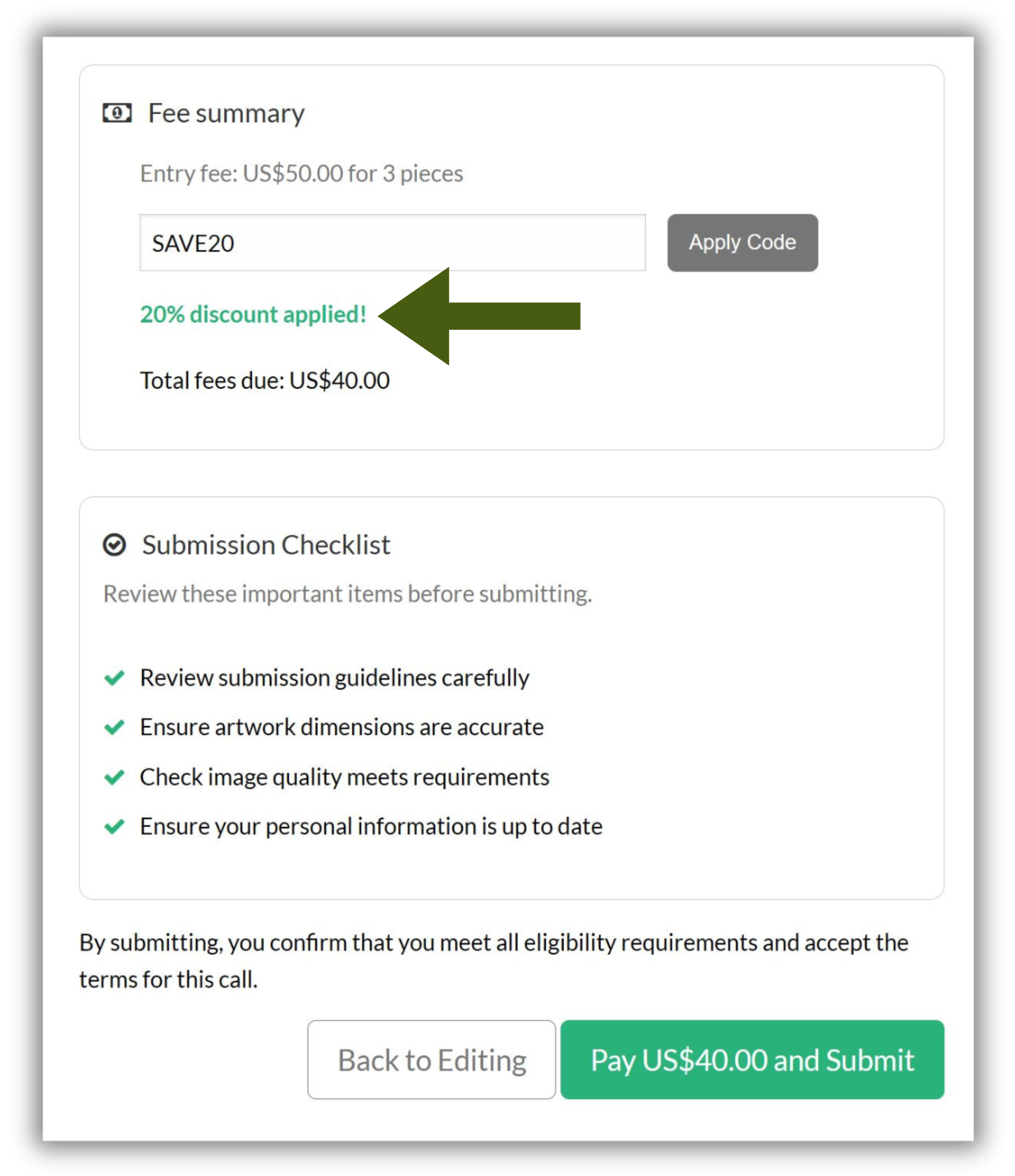Click the checkmark next to Review submission guidelines

tap(114, 678)
